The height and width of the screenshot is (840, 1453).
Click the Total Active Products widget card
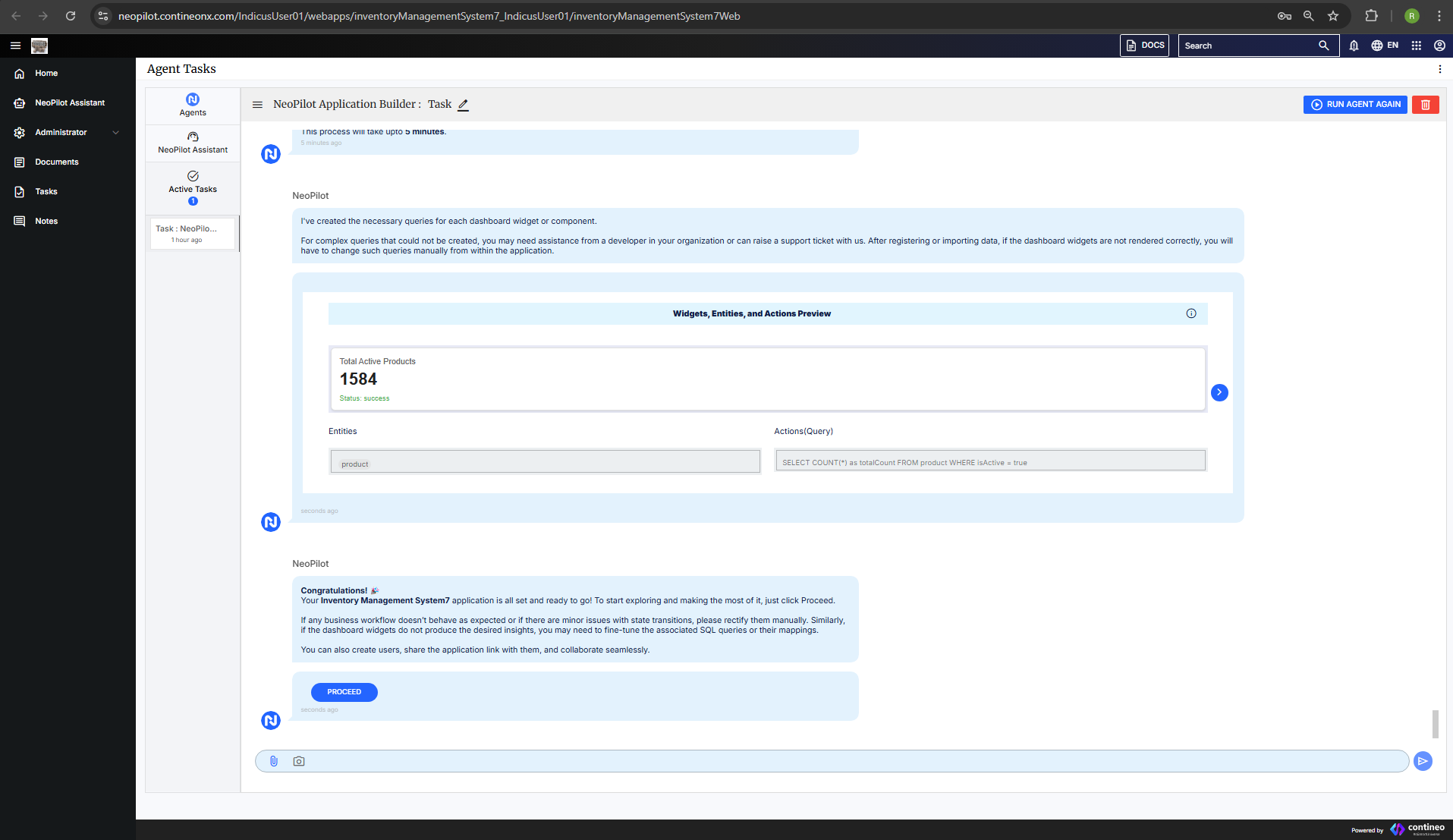pos(768,379)
